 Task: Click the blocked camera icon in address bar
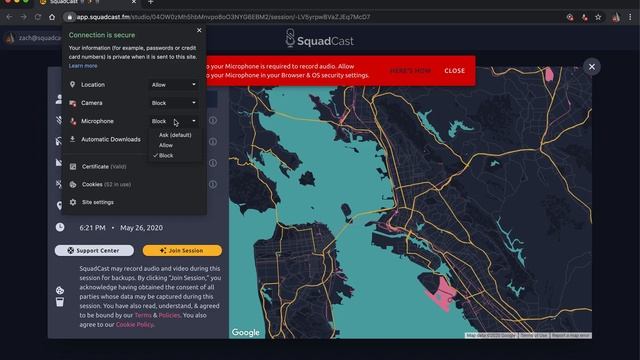[x=570, y=17]
